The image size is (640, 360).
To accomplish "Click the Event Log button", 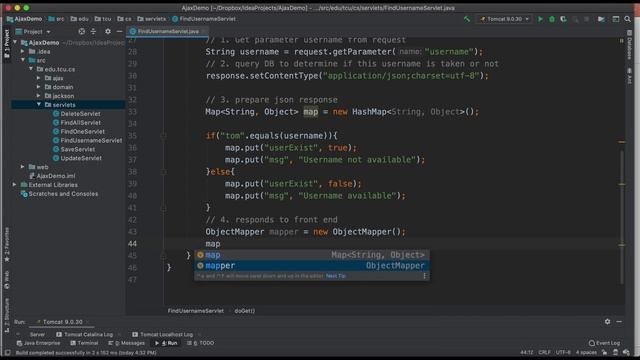I will point(604,343).
